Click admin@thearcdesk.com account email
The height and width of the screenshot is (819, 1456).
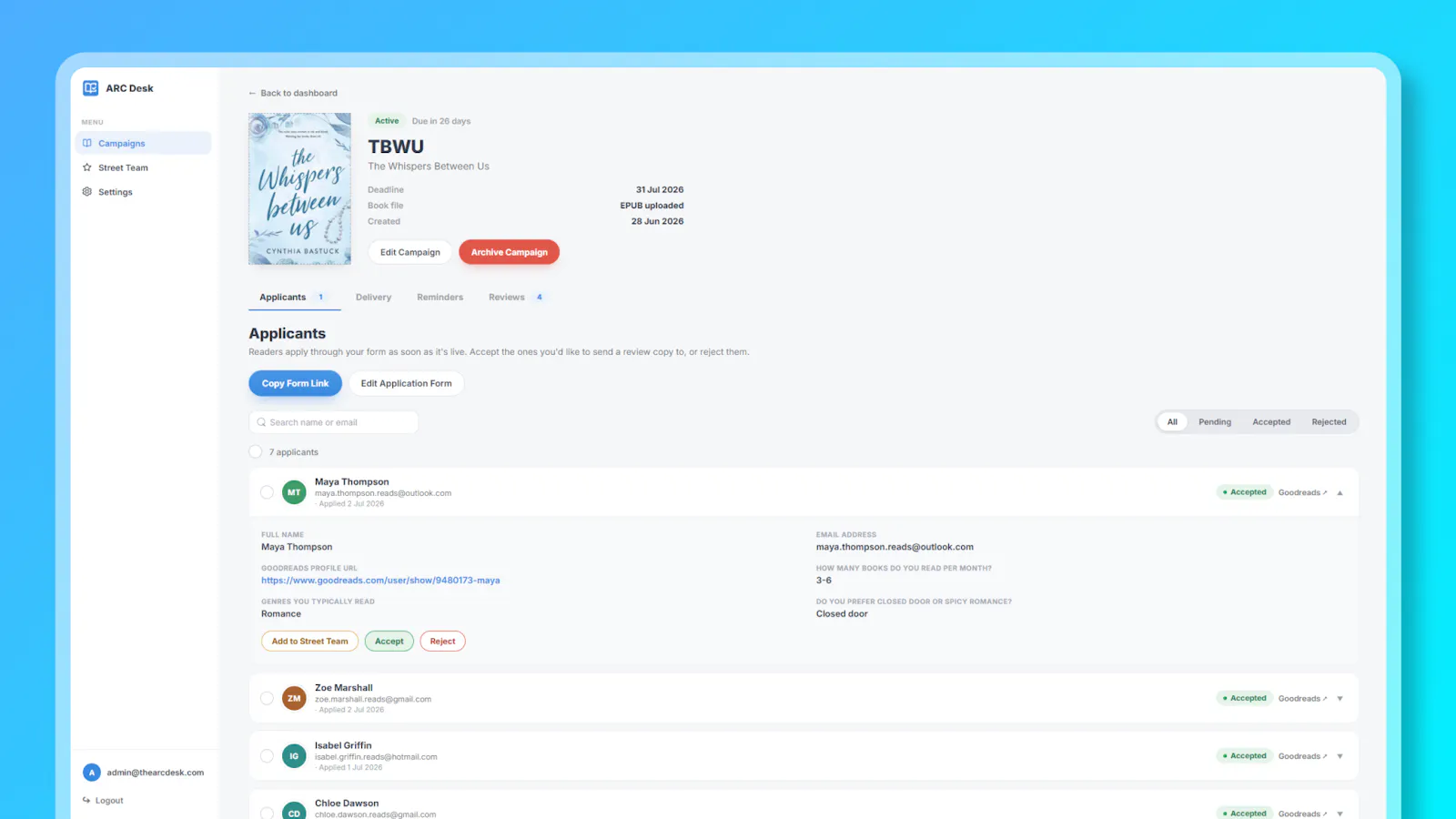pyautogui.click(x=155, y=773)
